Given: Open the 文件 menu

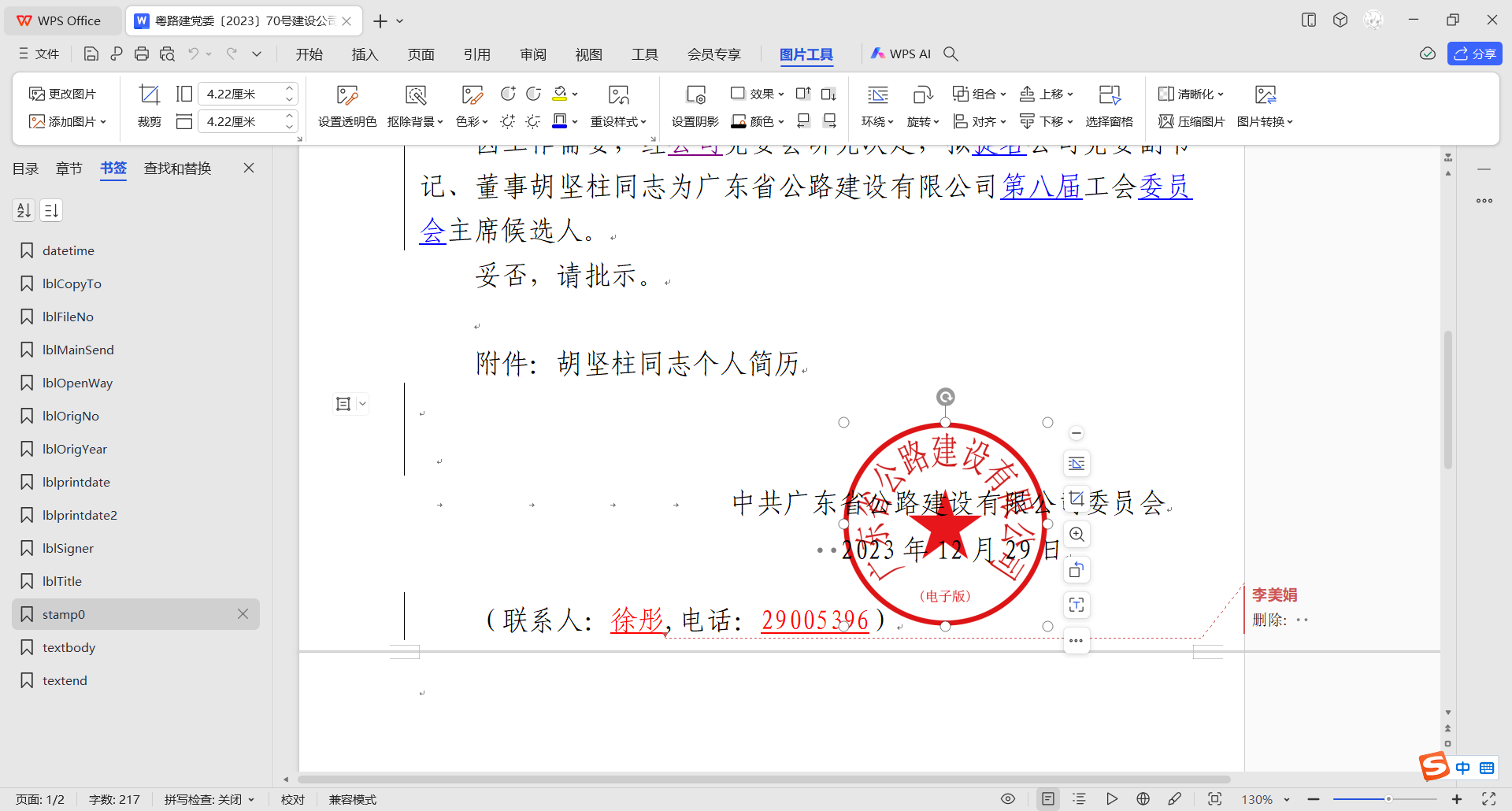Looking at the screenshot, I should click(39, 54).
